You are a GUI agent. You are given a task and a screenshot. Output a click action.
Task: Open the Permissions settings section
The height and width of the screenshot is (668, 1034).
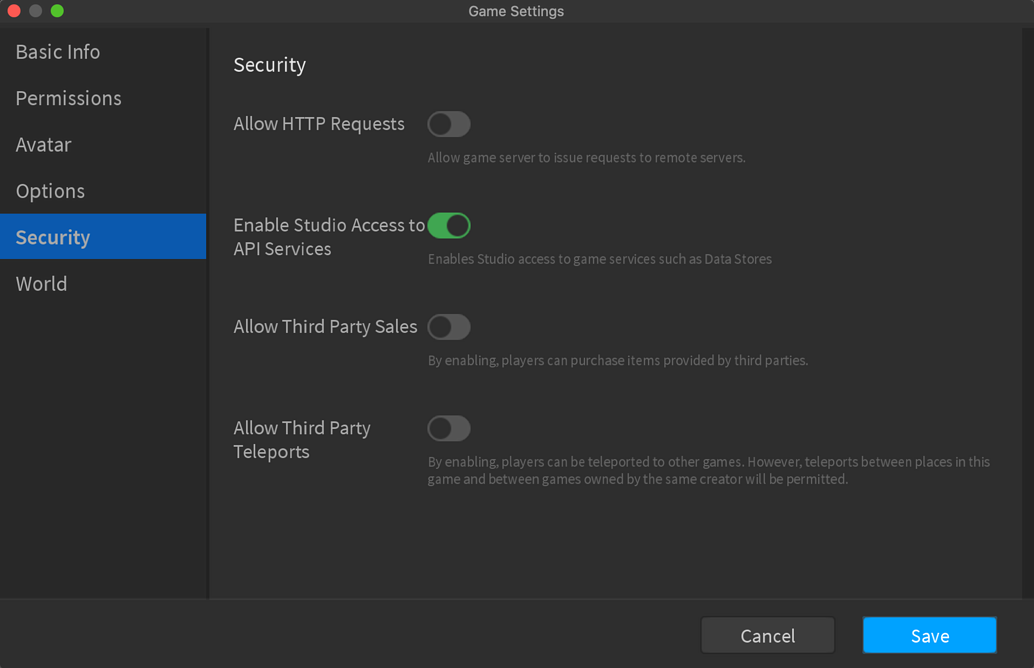click(x=68, y=98)
